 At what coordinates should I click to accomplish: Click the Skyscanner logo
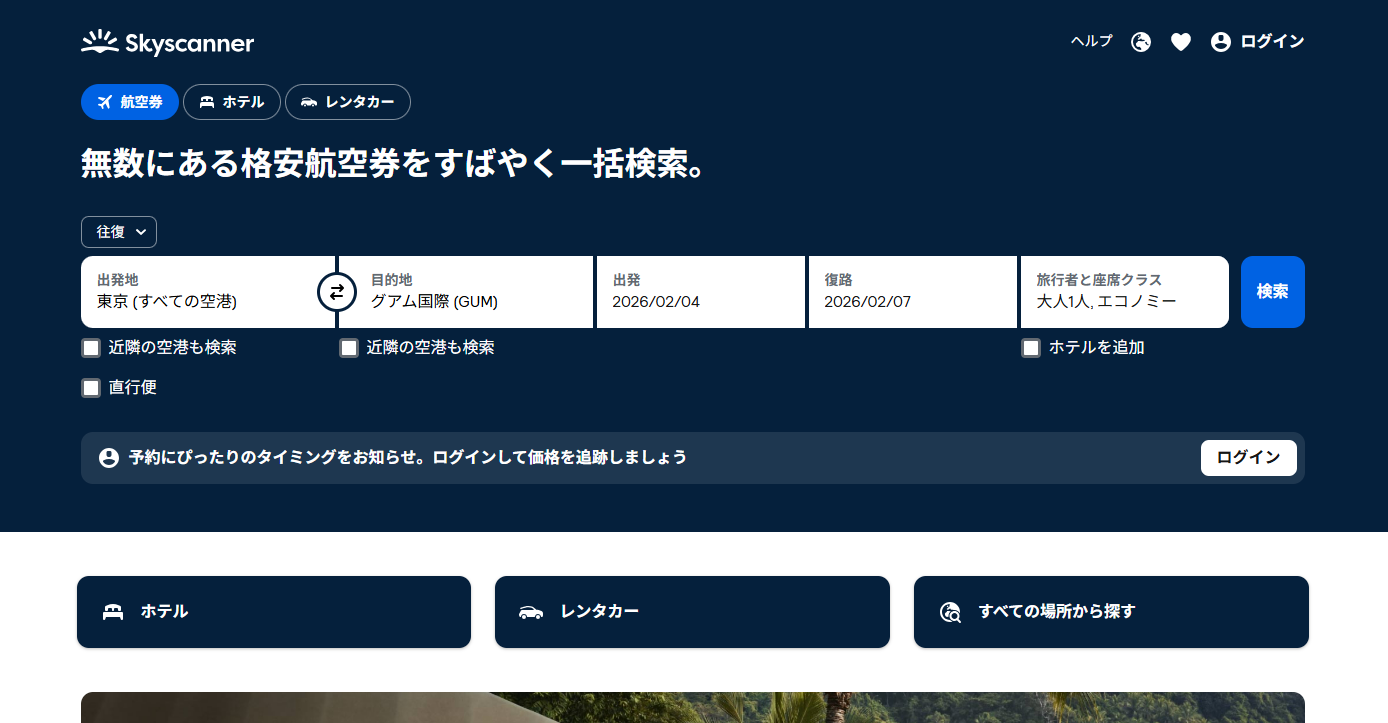point(167,43)
